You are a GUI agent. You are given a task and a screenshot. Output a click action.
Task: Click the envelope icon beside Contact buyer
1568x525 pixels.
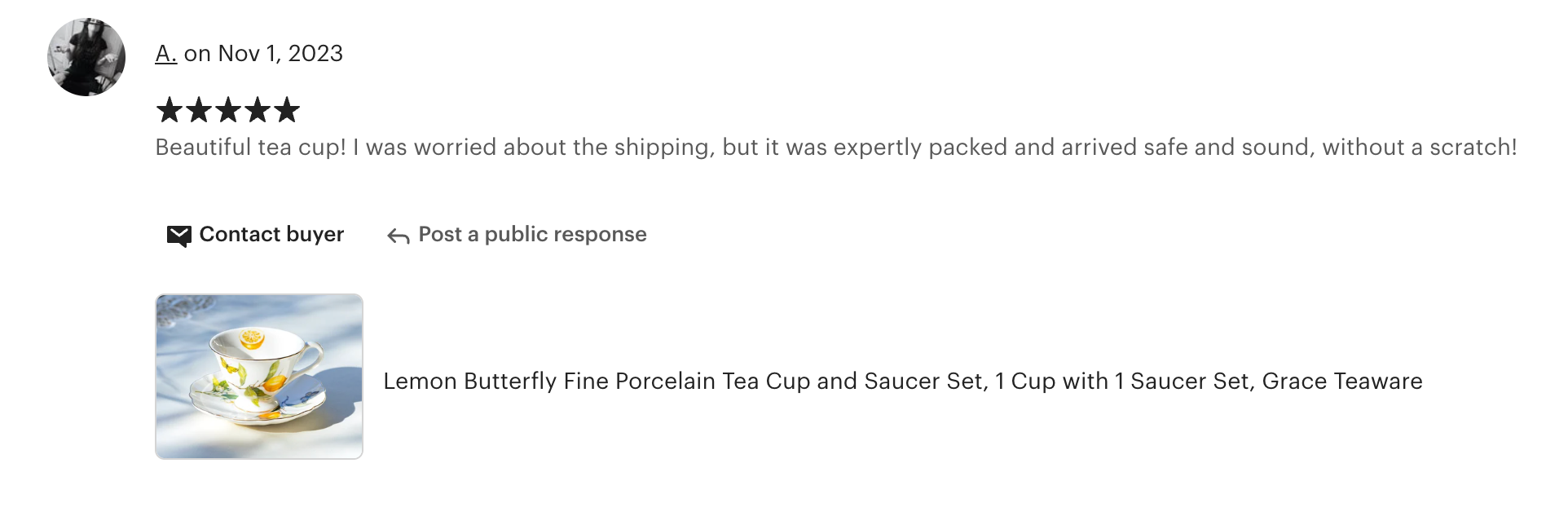tap(178, 236)
